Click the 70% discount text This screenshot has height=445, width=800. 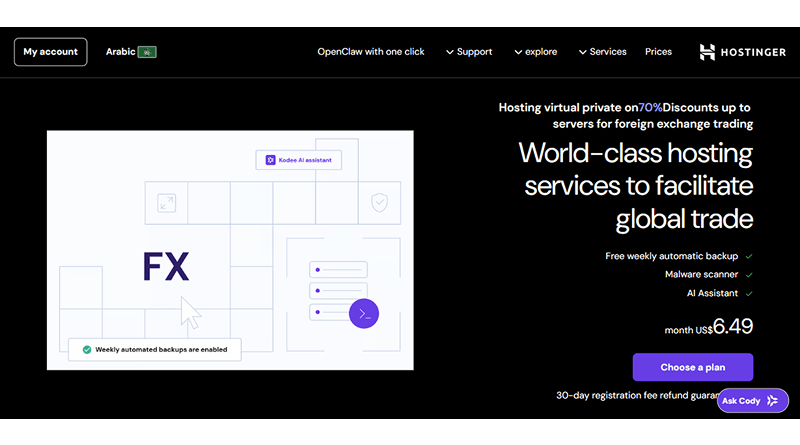pos(650,107)
